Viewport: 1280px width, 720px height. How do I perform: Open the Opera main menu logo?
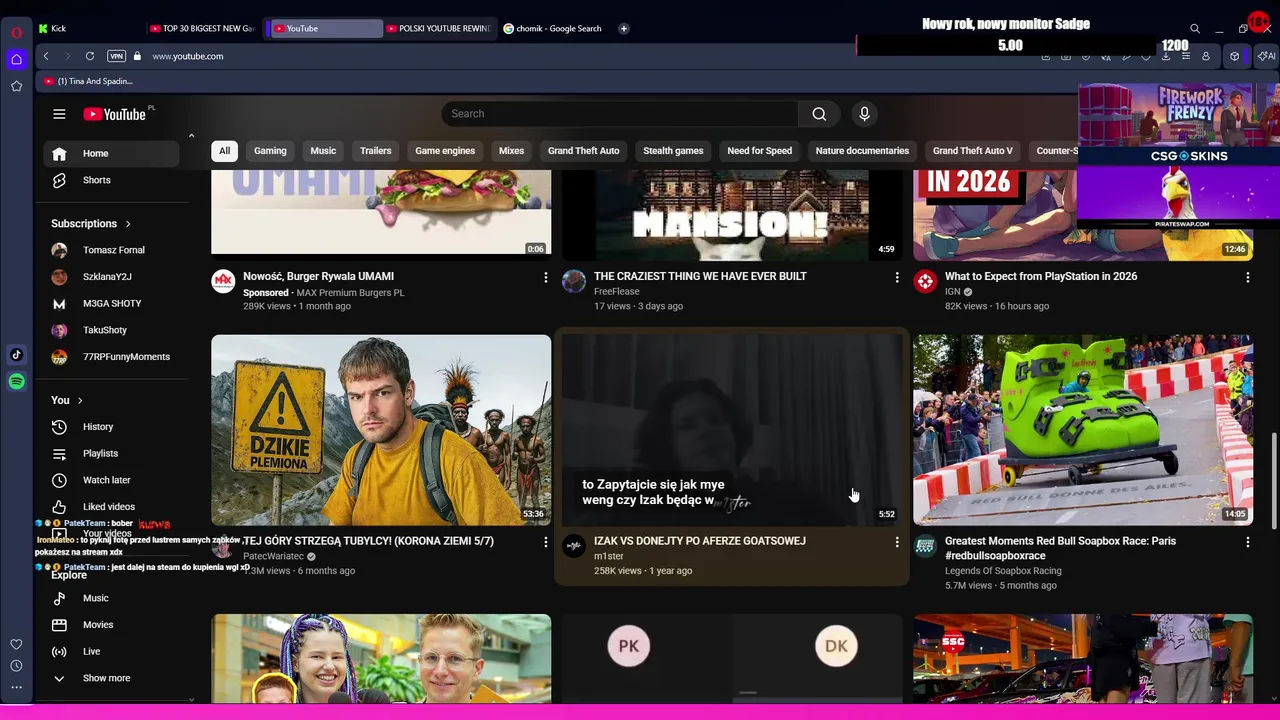16,32
